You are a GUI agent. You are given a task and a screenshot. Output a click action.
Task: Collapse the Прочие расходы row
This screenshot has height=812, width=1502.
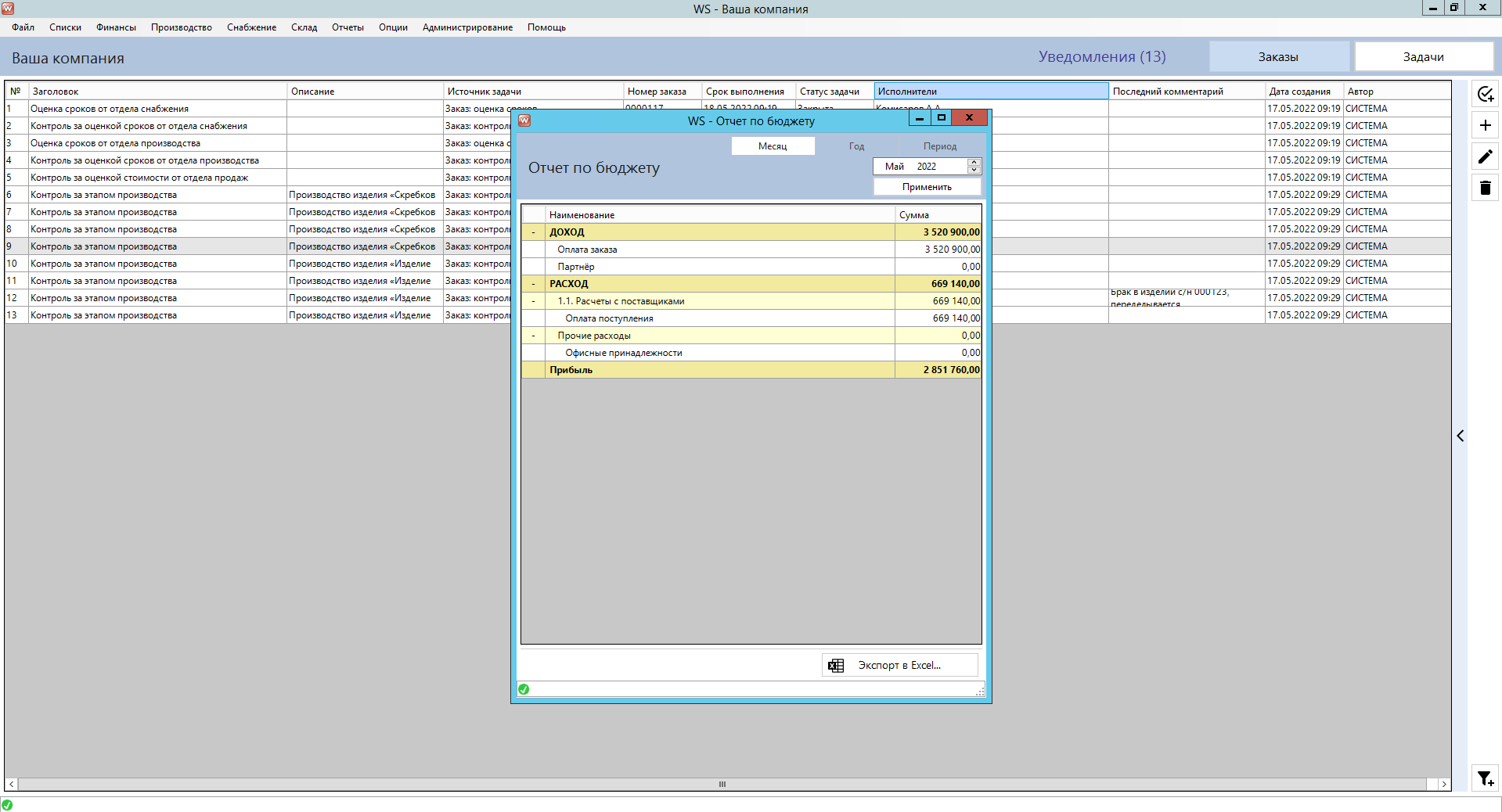[x=533, y=335]
